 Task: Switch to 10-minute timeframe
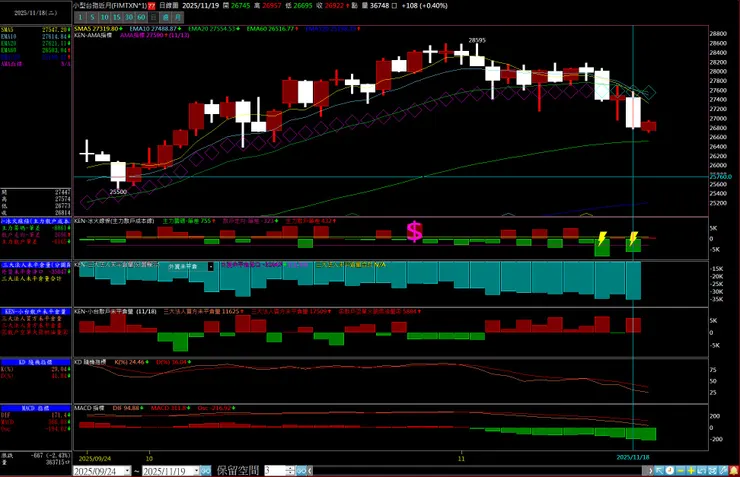(x=105, y=17)
